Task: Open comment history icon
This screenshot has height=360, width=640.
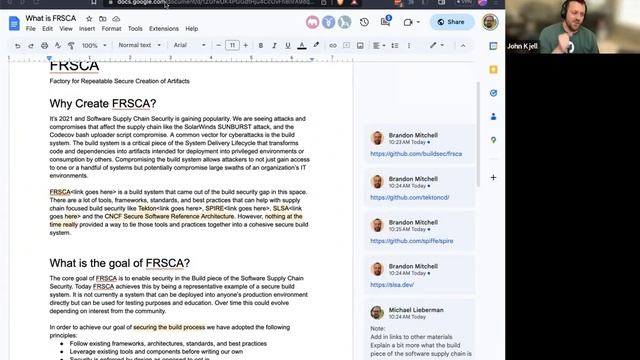Action: tap(385, 21)
